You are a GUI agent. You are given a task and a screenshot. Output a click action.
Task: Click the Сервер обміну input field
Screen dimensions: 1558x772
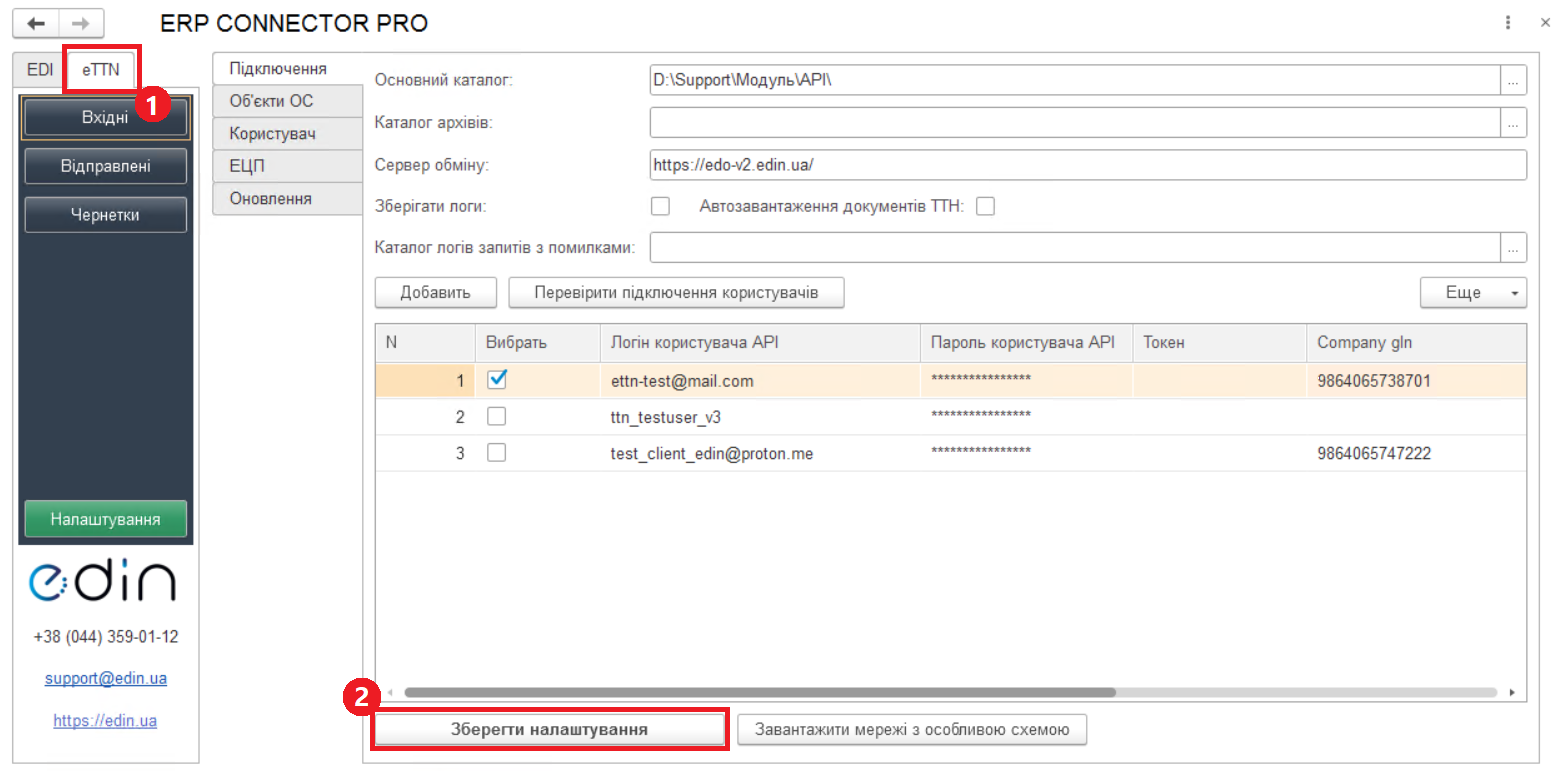click(x=1087, y=165)
